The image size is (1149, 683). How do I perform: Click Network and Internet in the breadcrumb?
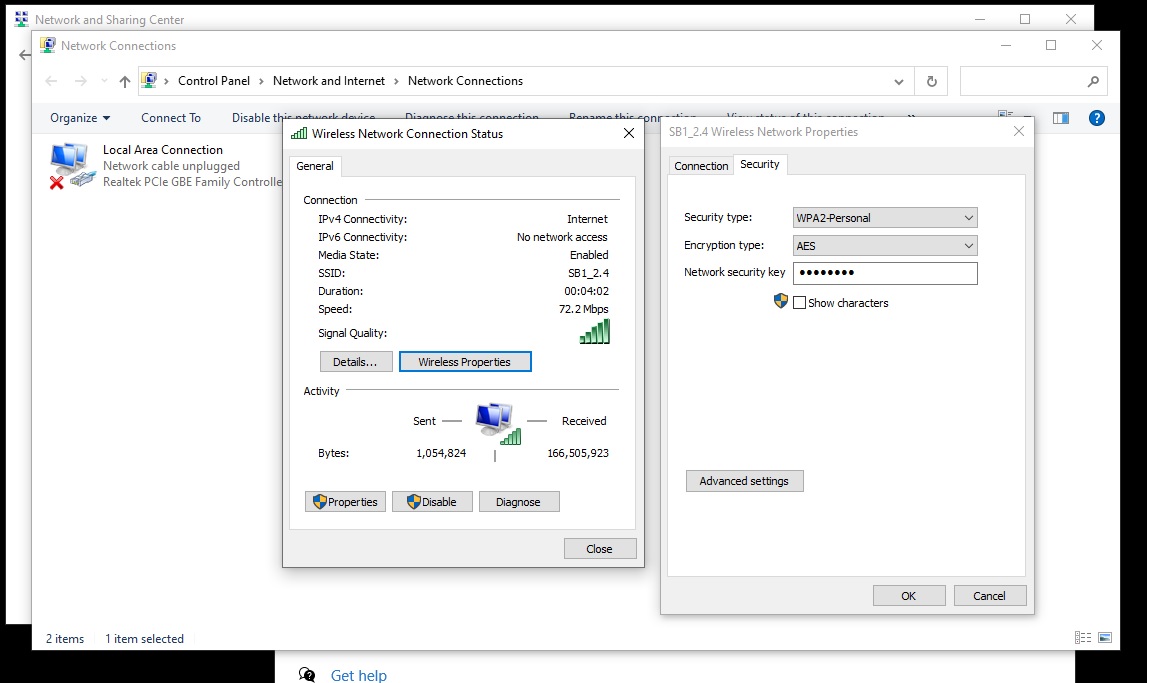click(328, 81)
